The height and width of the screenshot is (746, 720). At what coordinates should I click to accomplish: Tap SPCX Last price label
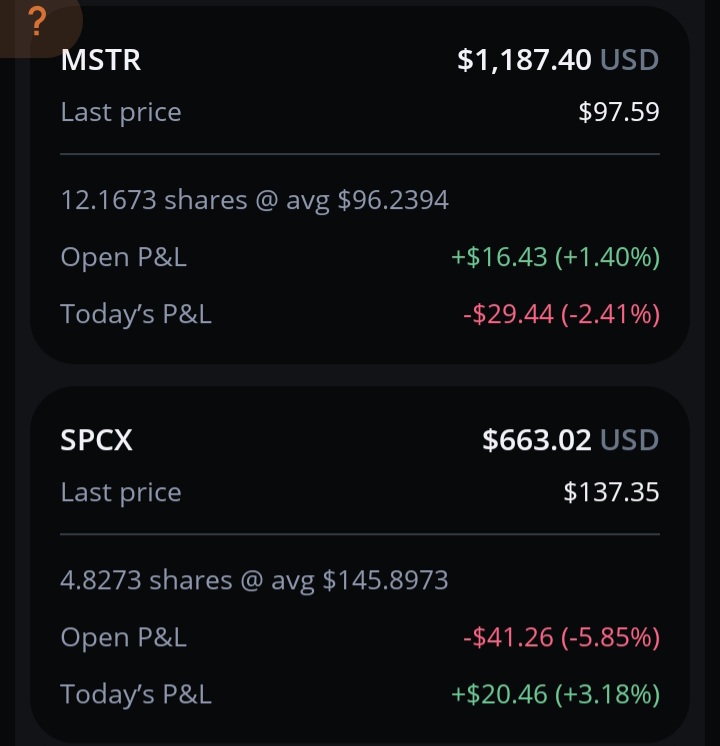[x=121, y=493]
